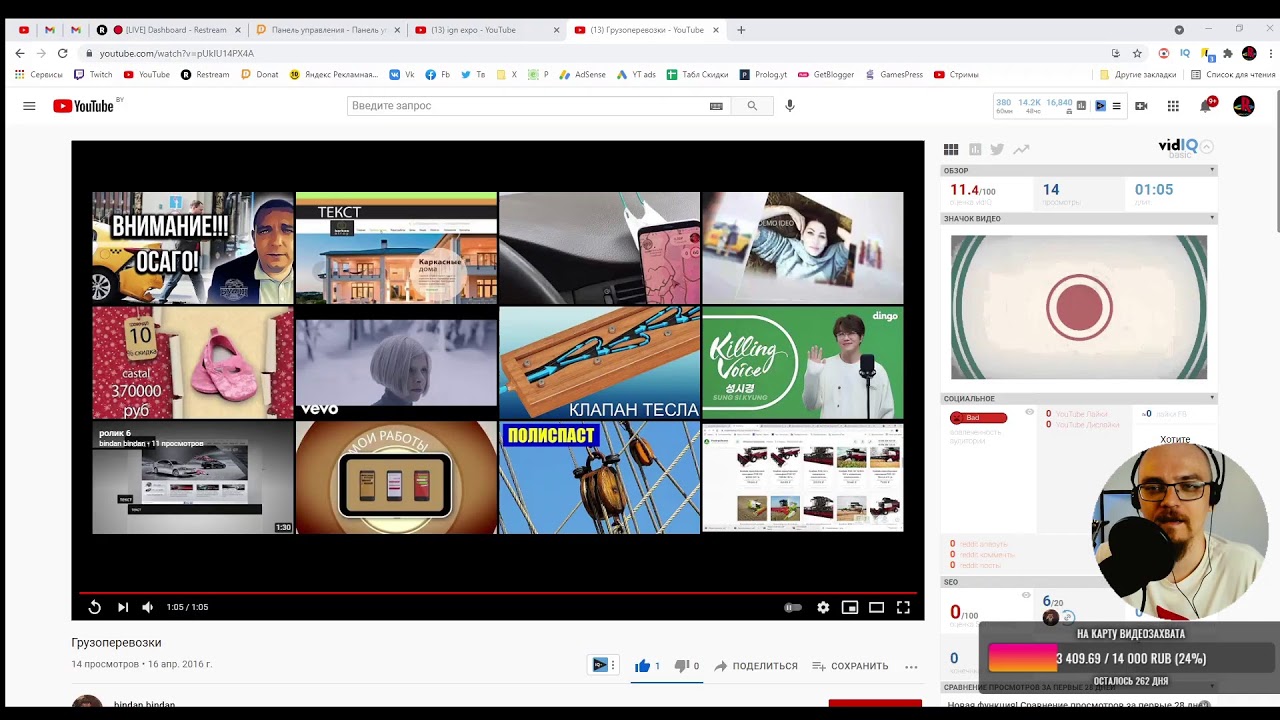Open the vidIQ button below the video
Image resolution: width=1280 pixels, height=720 pixels.
601,665
